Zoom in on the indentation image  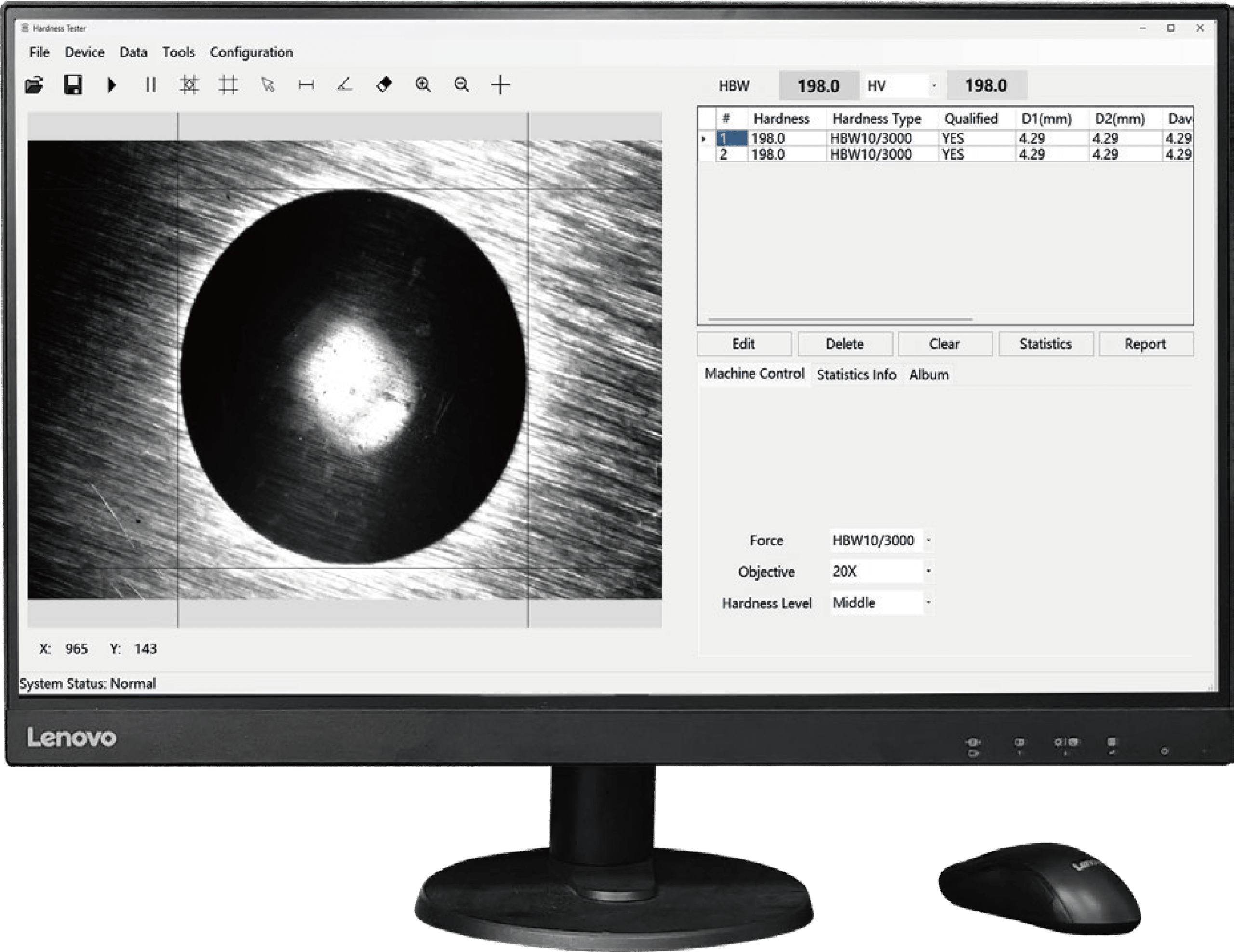424,84
